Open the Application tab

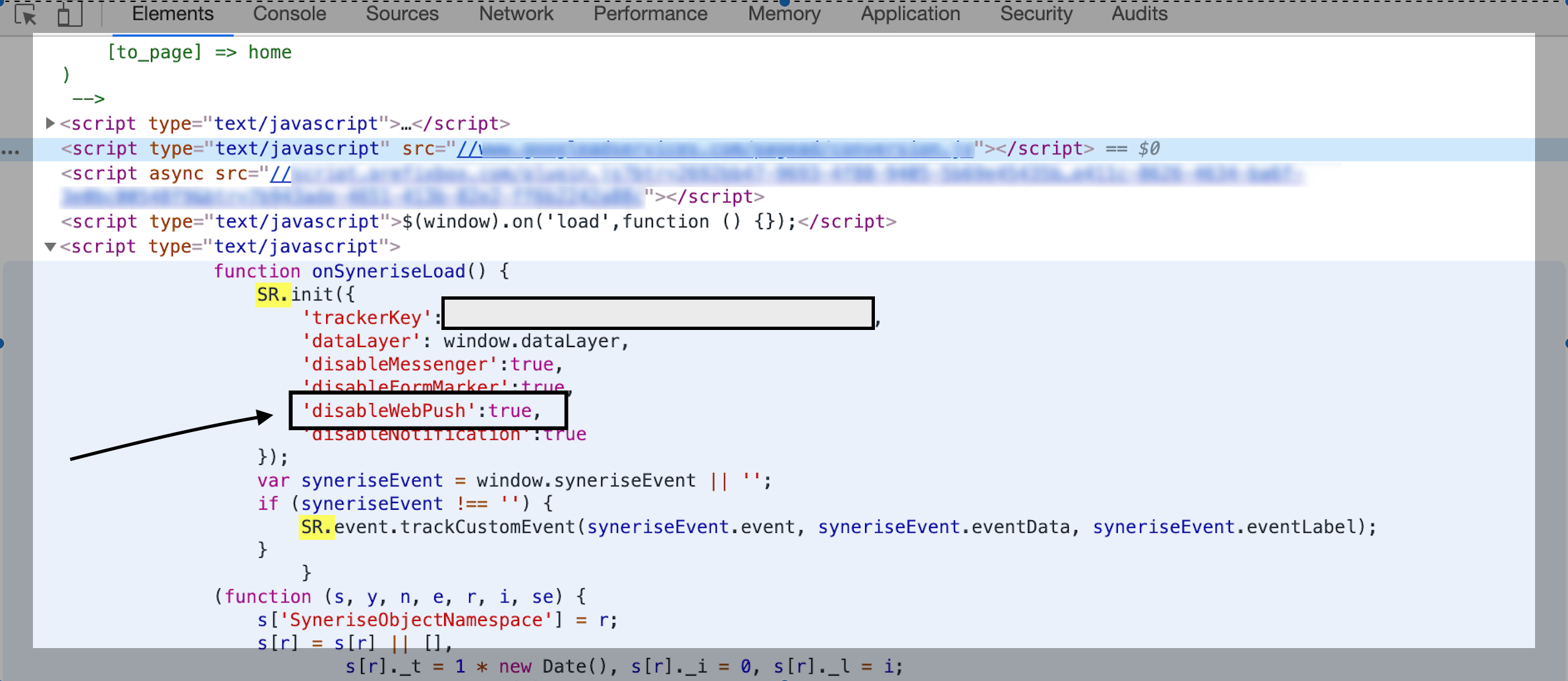(910, 14)
